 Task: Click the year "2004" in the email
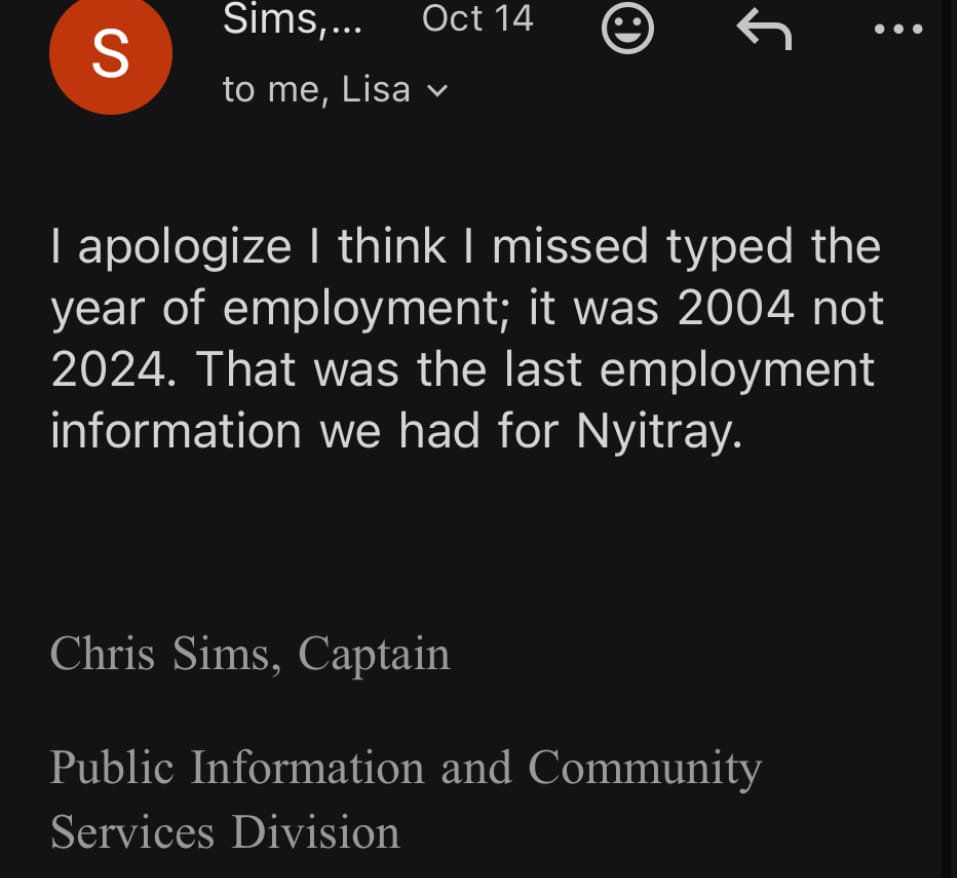point(735,309)
